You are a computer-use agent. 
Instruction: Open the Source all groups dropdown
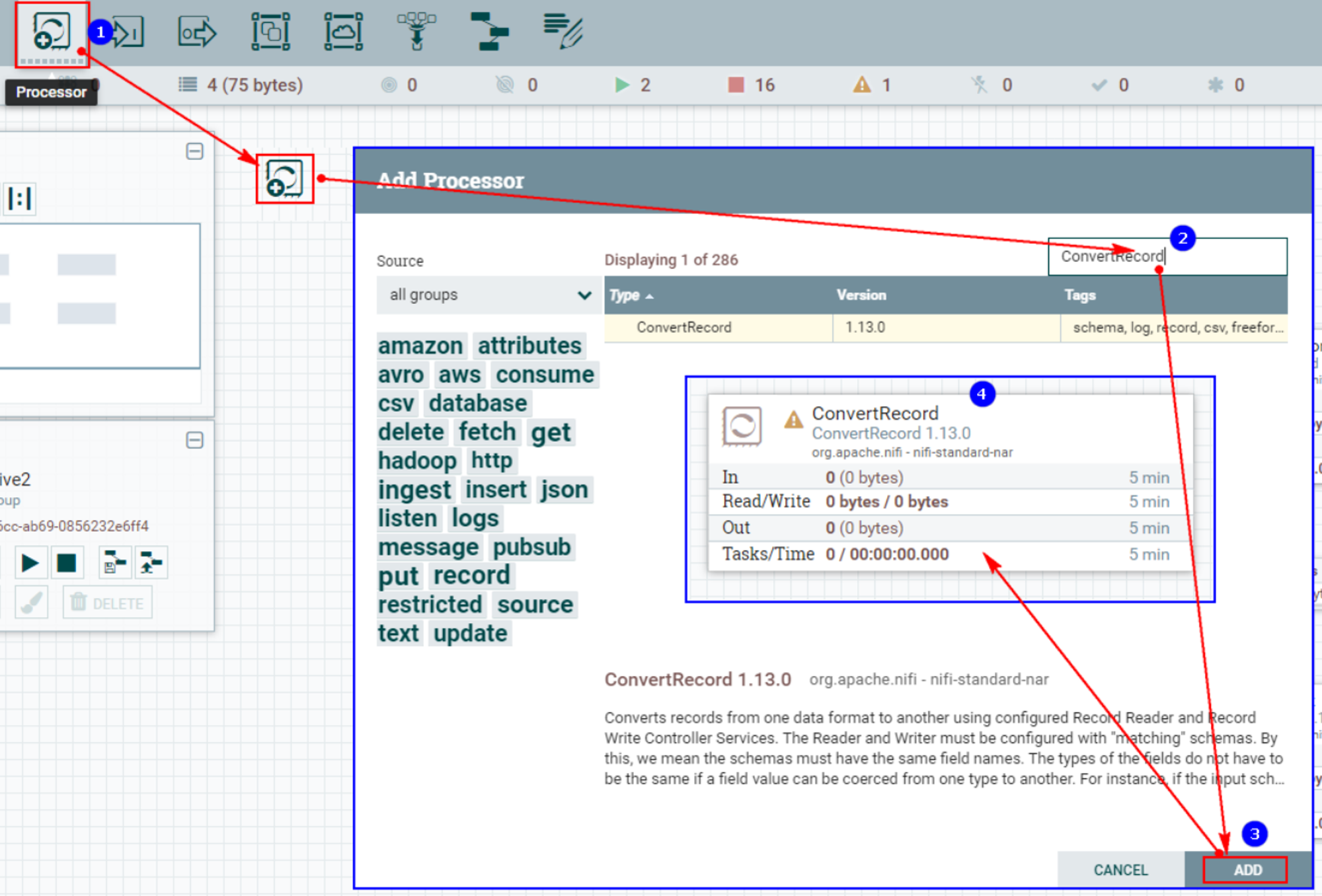(489, 295)
